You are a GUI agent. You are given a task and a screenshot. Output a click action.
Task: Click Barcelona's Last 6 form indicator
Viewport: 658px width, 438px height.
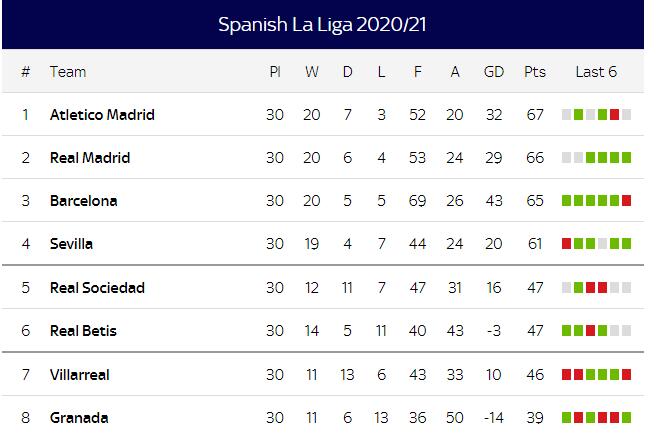pos(596,201)
